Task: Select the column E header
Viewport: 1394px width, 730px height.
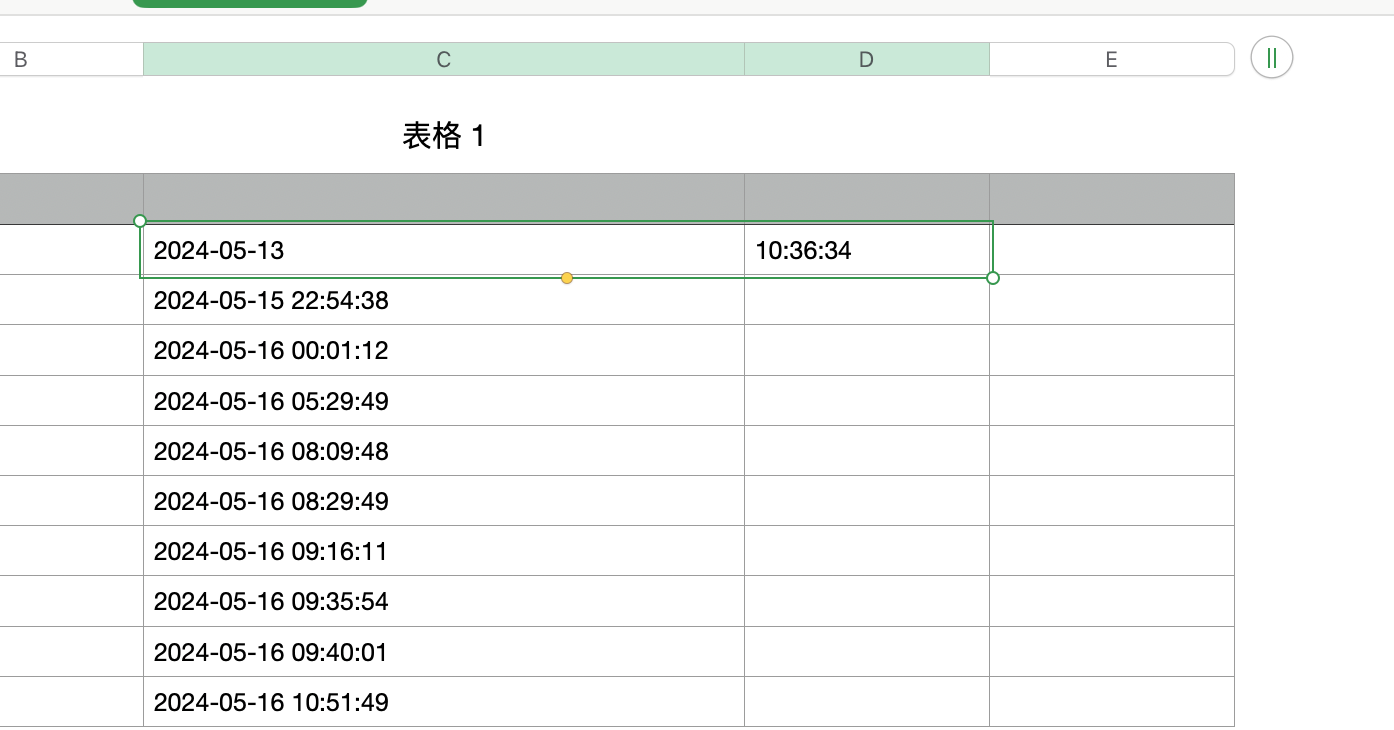Action: pyautogui.click(x=1110, y=60)
